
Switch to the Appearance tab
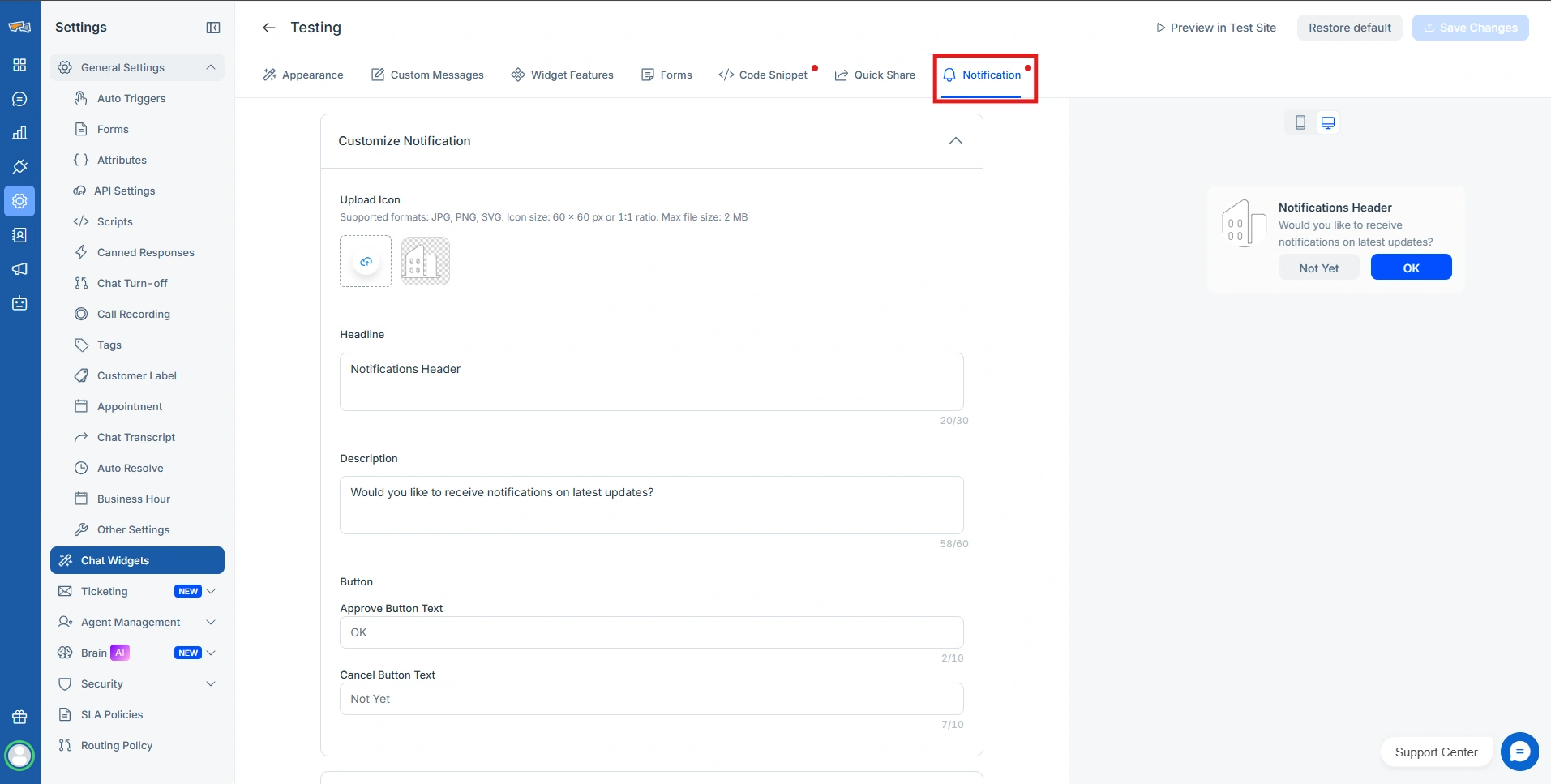303,75
